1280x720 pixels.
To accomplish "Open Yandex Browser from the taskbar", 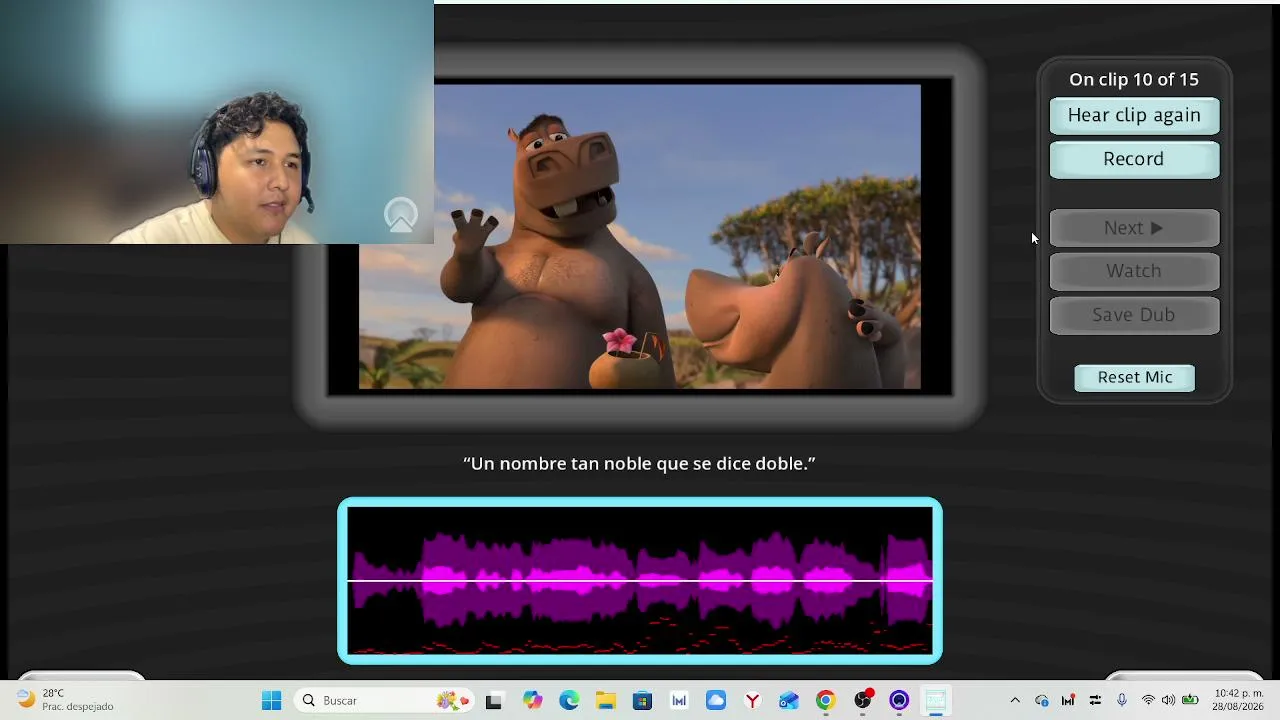I will coord(752,701).
